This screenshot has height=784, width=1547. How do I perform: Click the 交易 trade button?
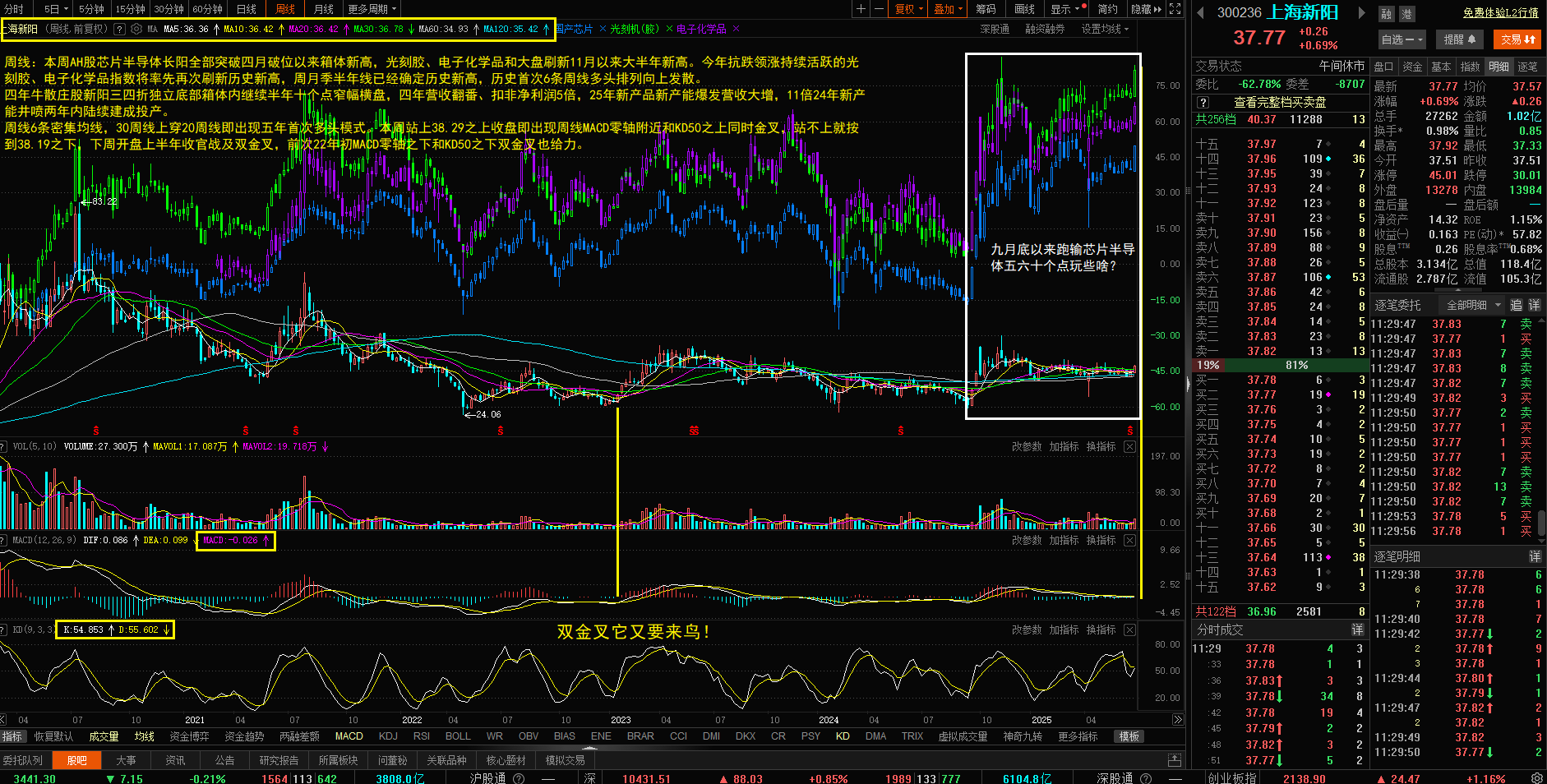click(x=1517, y=39)
